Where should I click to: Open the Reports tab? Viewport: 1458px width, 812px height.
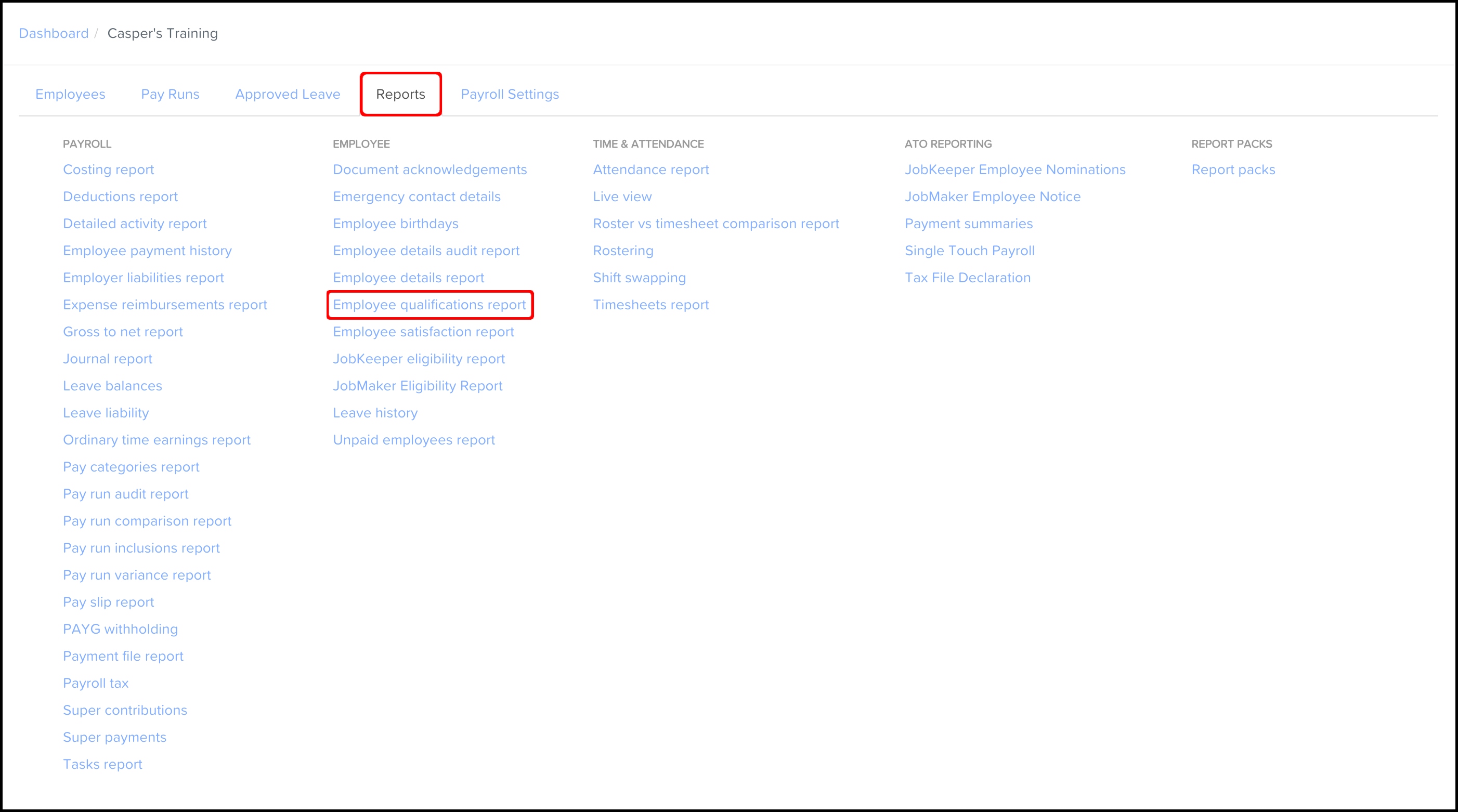click(x=400, y=94)
